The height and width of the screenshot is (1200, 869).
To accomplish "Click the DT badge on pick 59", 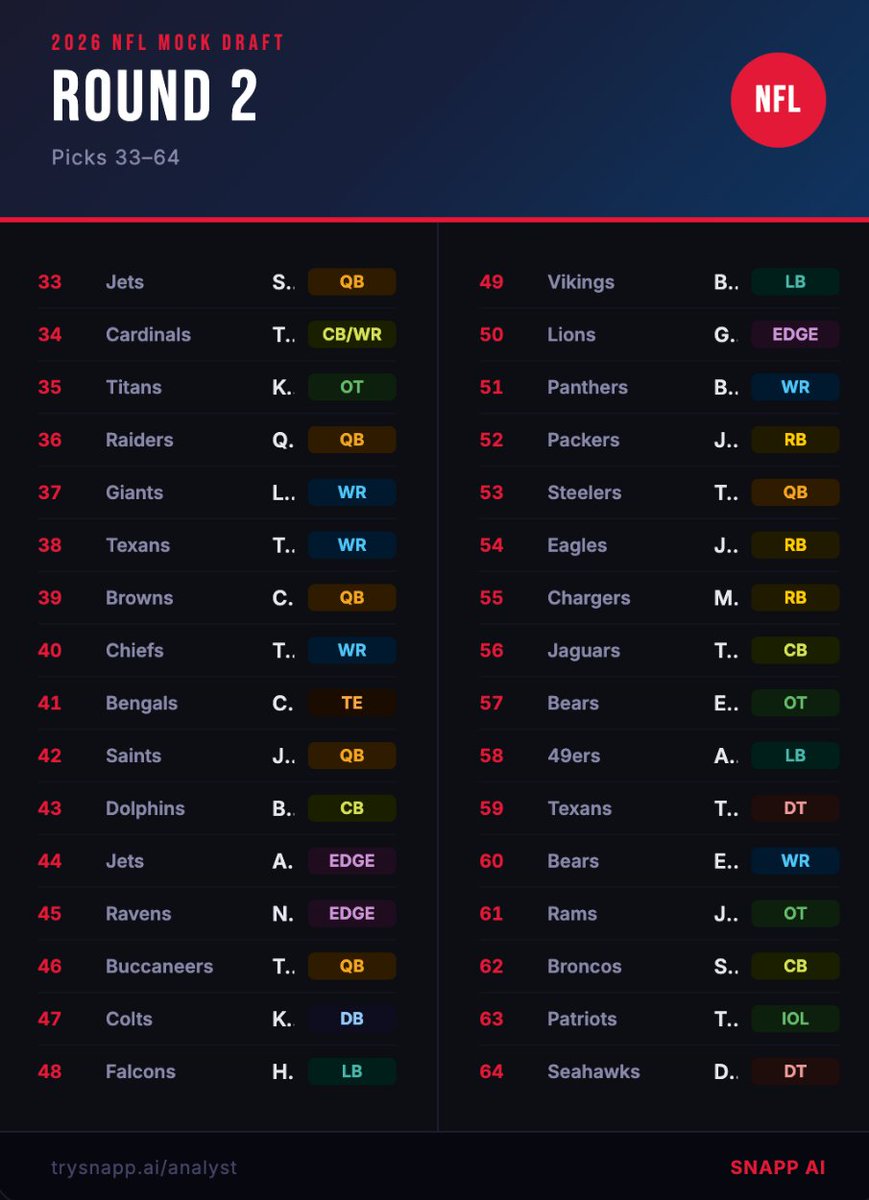I will 795,808.
